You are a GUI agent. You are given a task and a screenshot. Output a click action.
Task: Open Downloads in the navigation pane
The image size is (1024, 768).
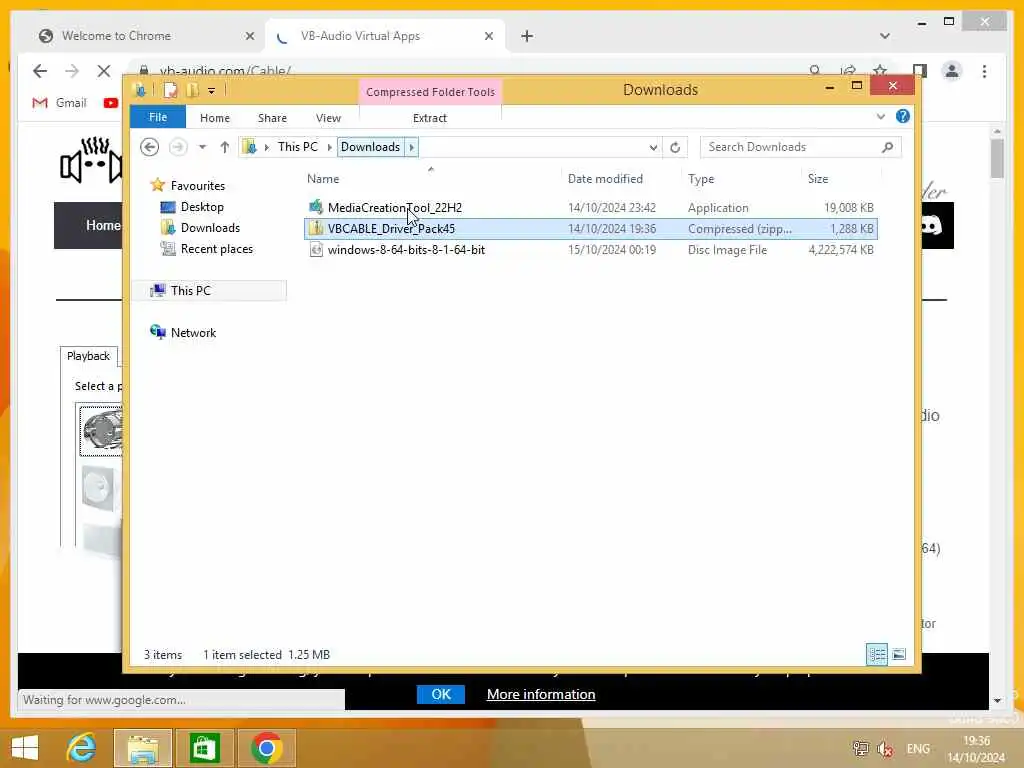click(210, 228)
